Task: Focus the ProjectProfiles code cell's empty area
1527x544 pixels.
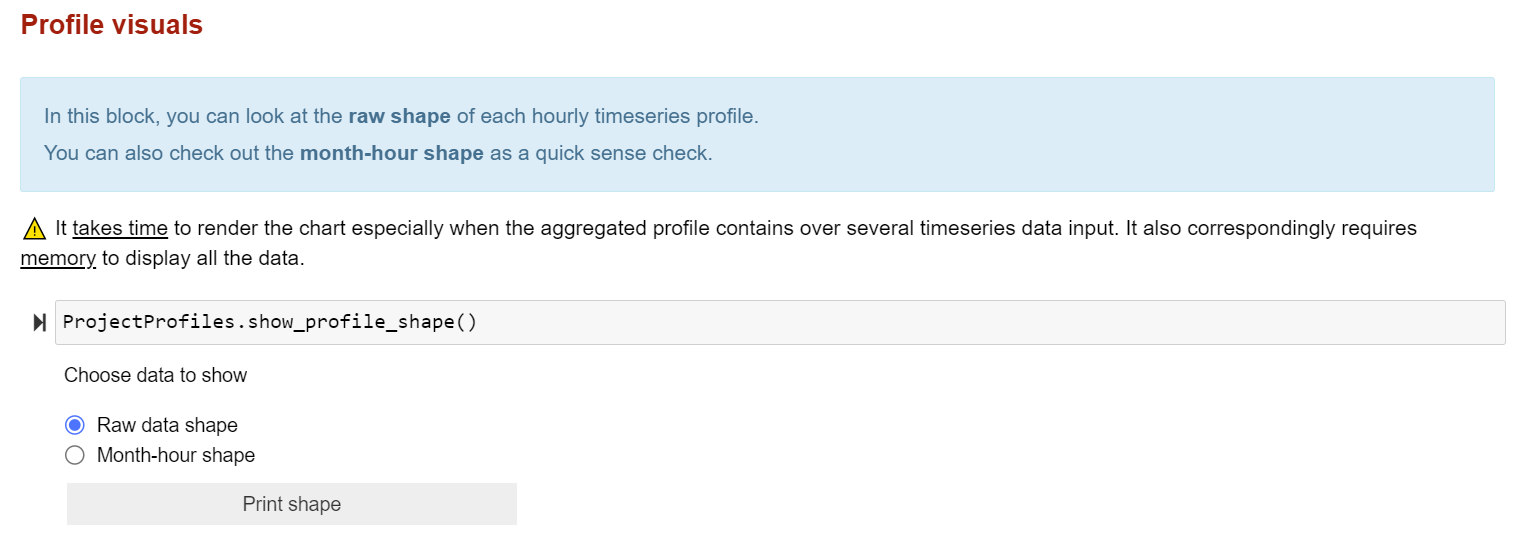Action: (990, 322)
